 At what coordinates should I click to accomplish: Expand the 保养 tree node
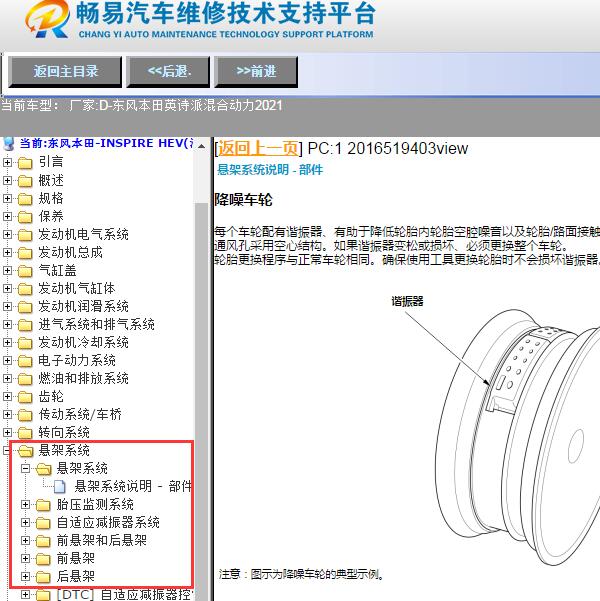[x=7, y=217]
